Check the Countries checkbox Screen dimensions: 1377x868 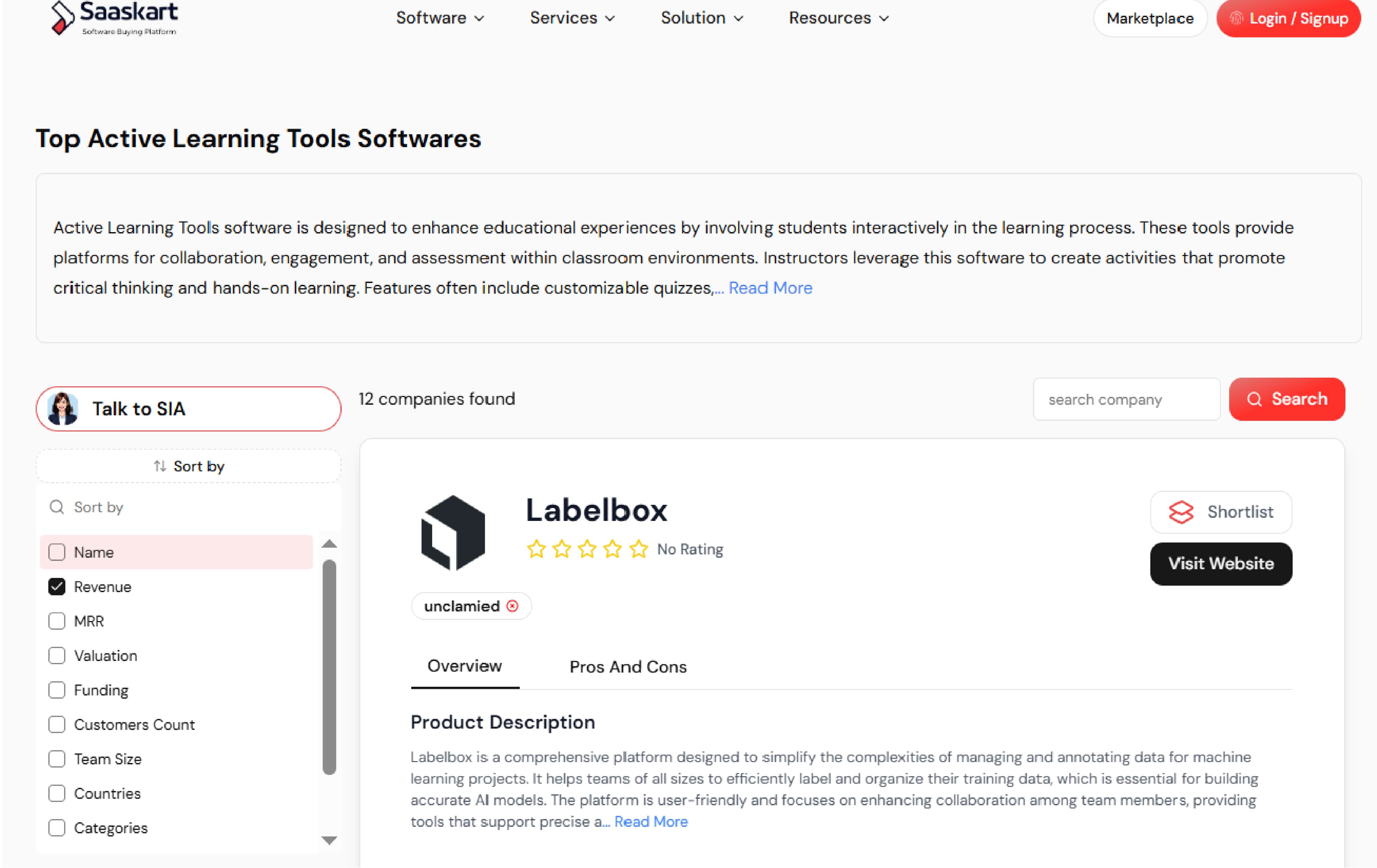pos(57,793)
